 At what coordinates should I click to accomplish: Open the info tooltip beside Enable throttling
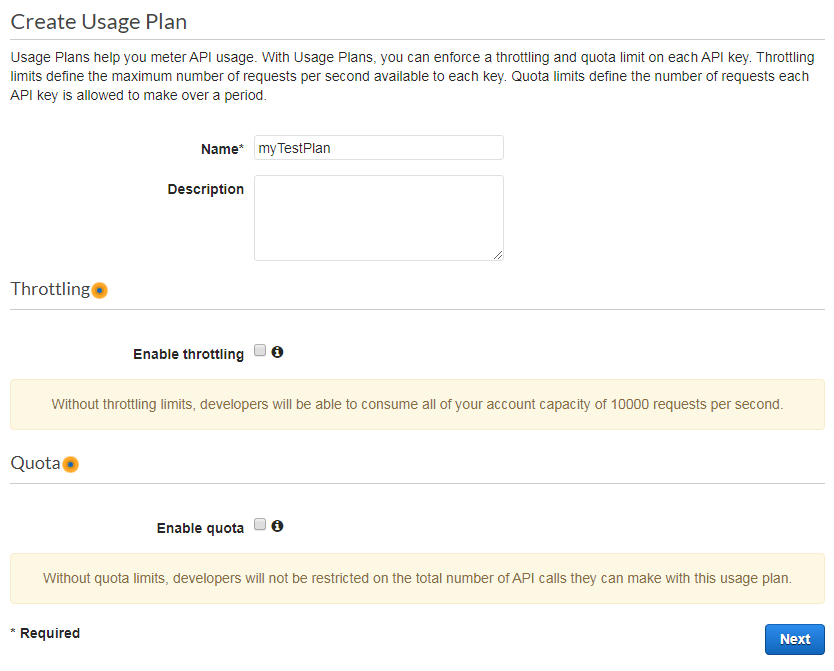(278, 352)
